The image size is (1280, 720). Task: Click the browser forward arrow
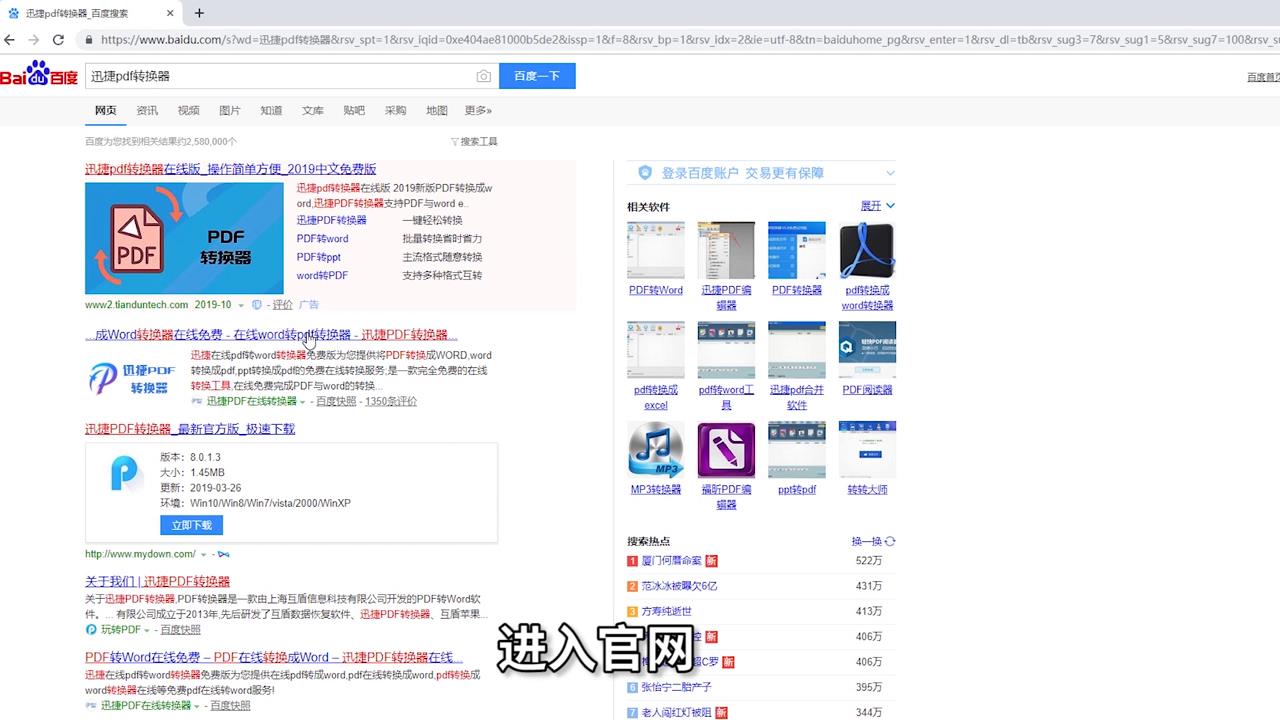click(x=34, y=40)
